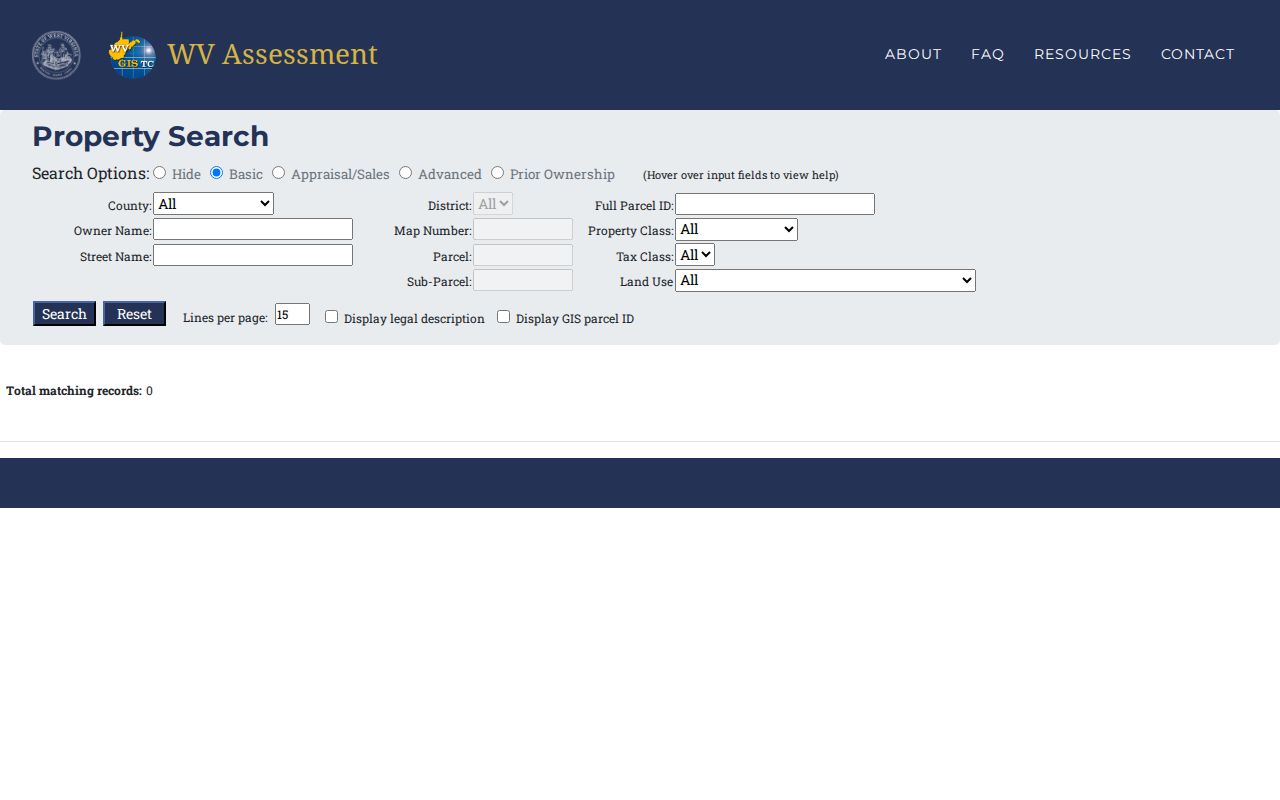Open the ABOUT menu item
The height and width of the screenshot is (800, 1280).
(913, 54)
